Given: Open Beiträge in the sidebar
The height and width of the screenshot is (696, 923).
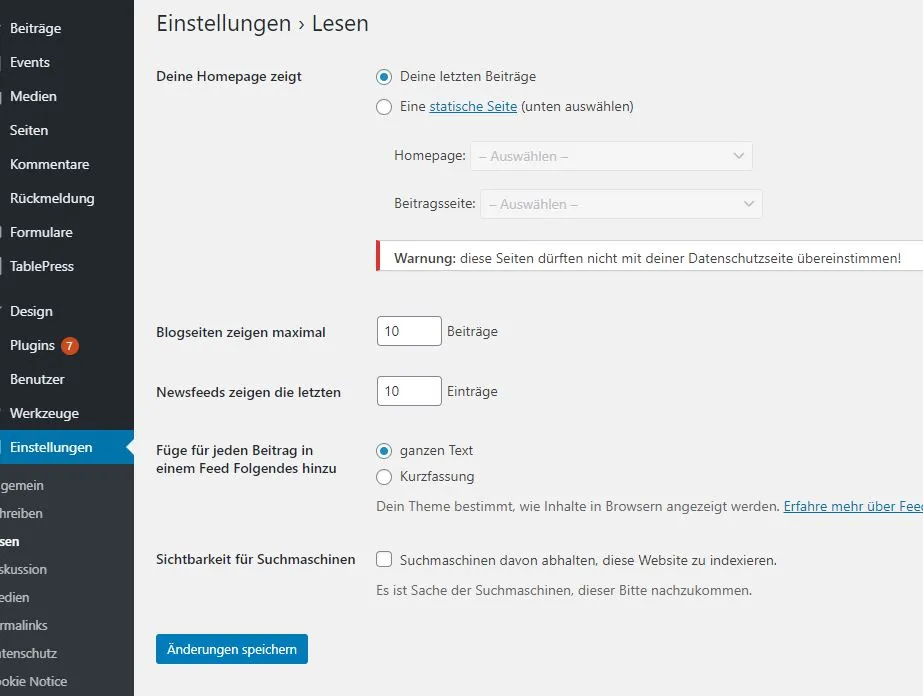Looking at the screenshot, I should coord(35,28).
